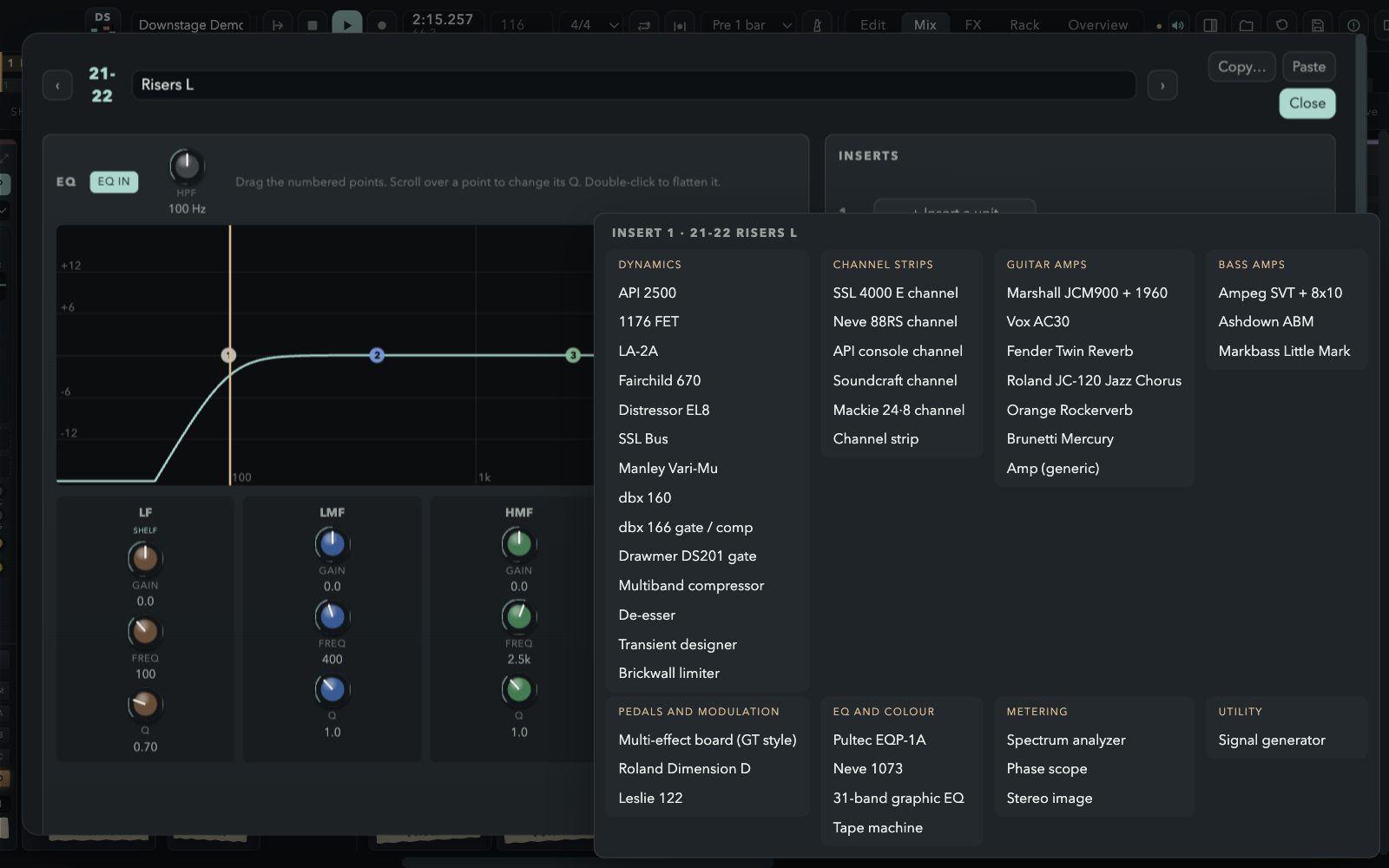Click the DS app logo
The width and height of the screenshot is (1389, 868).
pos(103,21)
